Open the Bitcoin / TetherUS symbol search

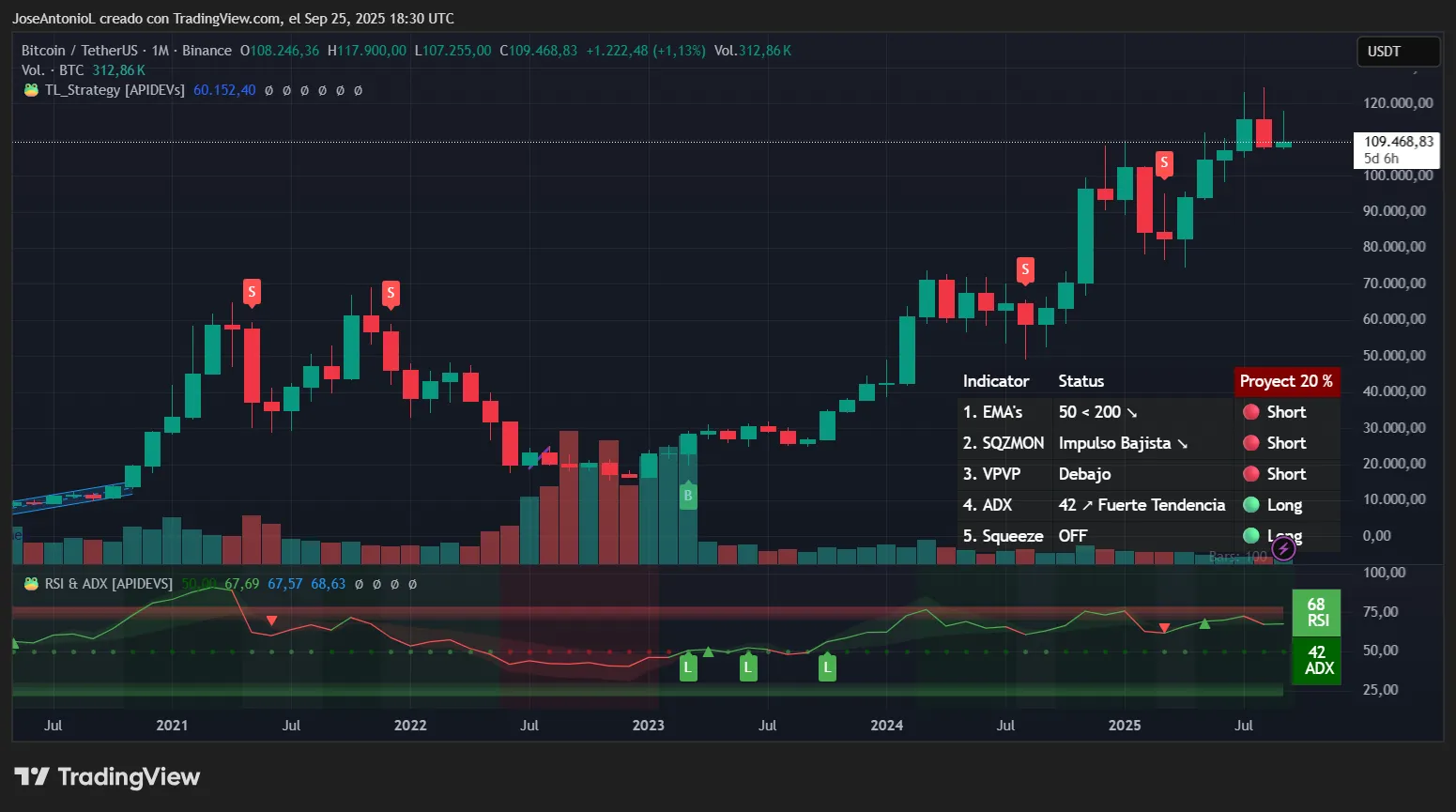coord(80,50)
